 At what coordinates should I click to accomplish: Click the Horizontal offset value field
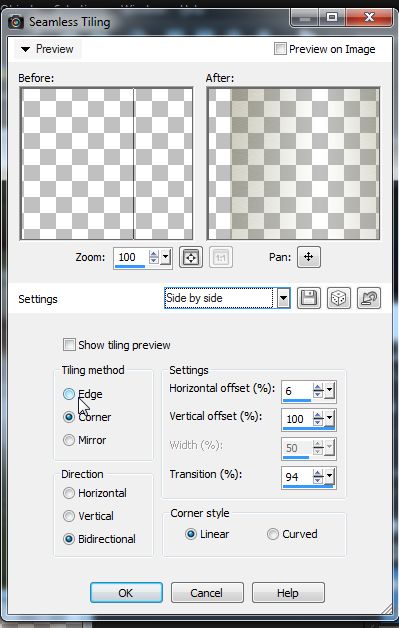tap(297, 390)
